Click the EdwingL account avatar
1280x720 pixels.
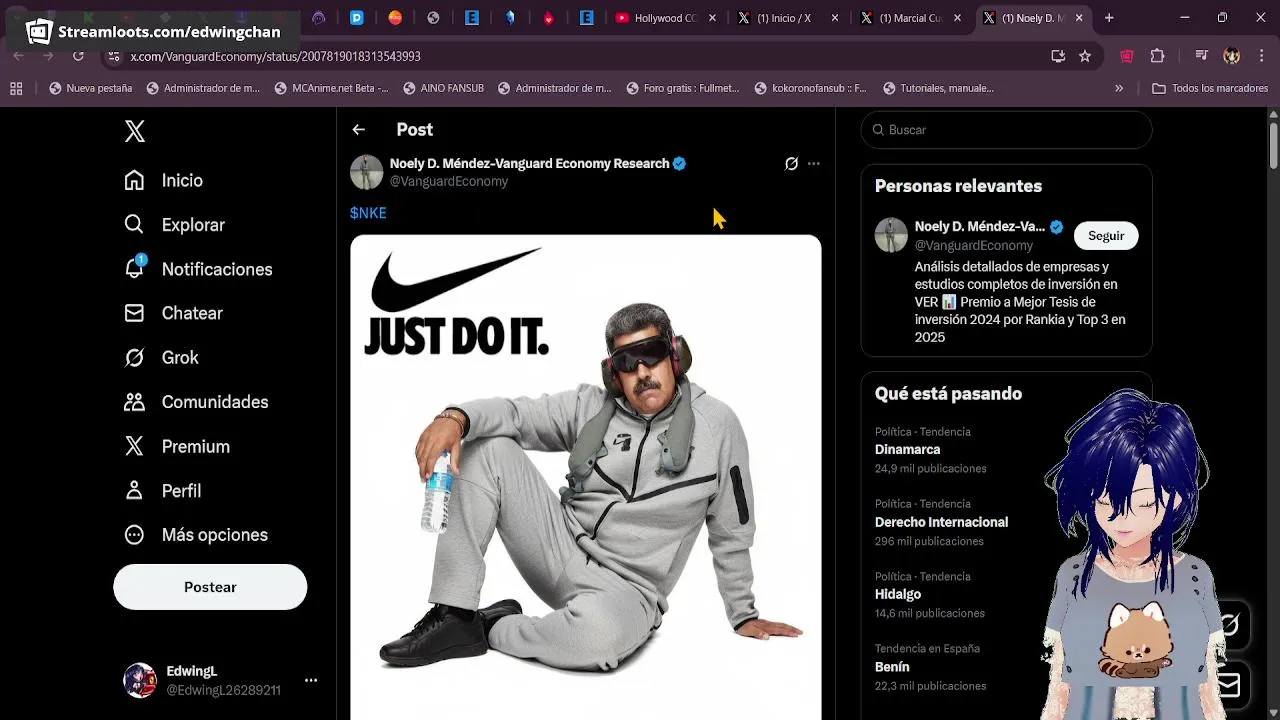(x=140, y=680)
